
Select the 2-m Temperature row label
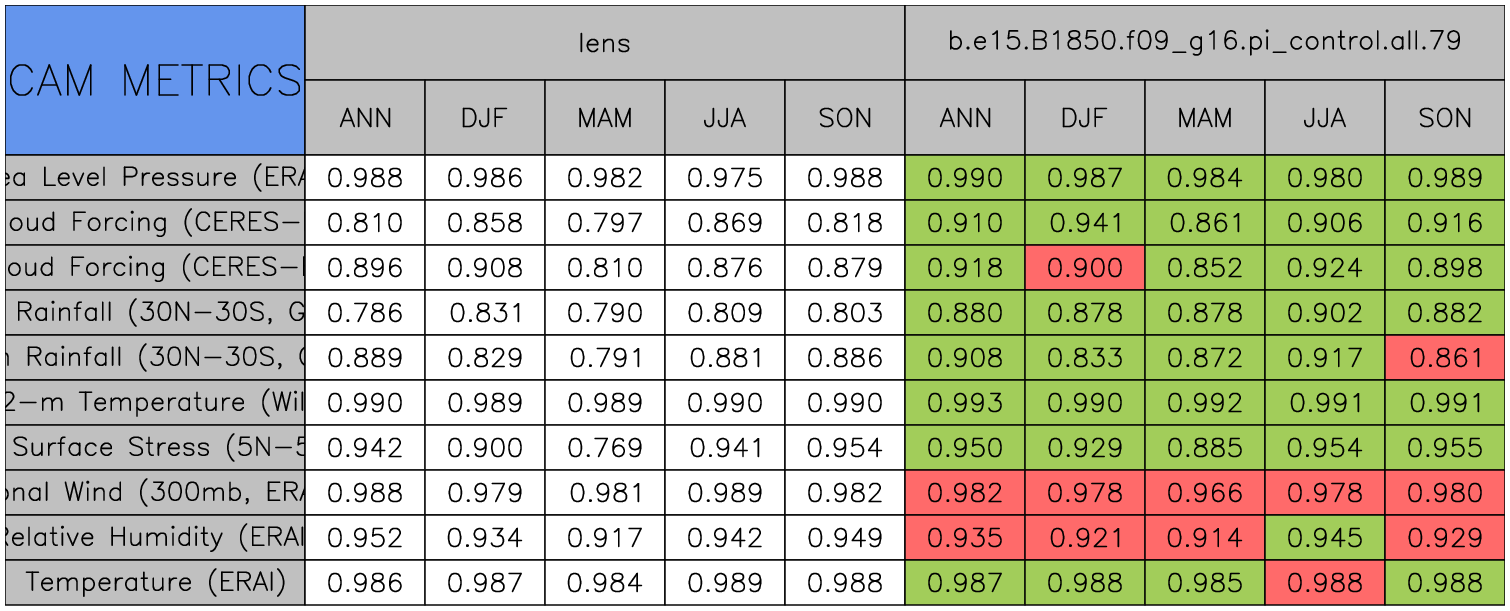[x=155, y=403]
